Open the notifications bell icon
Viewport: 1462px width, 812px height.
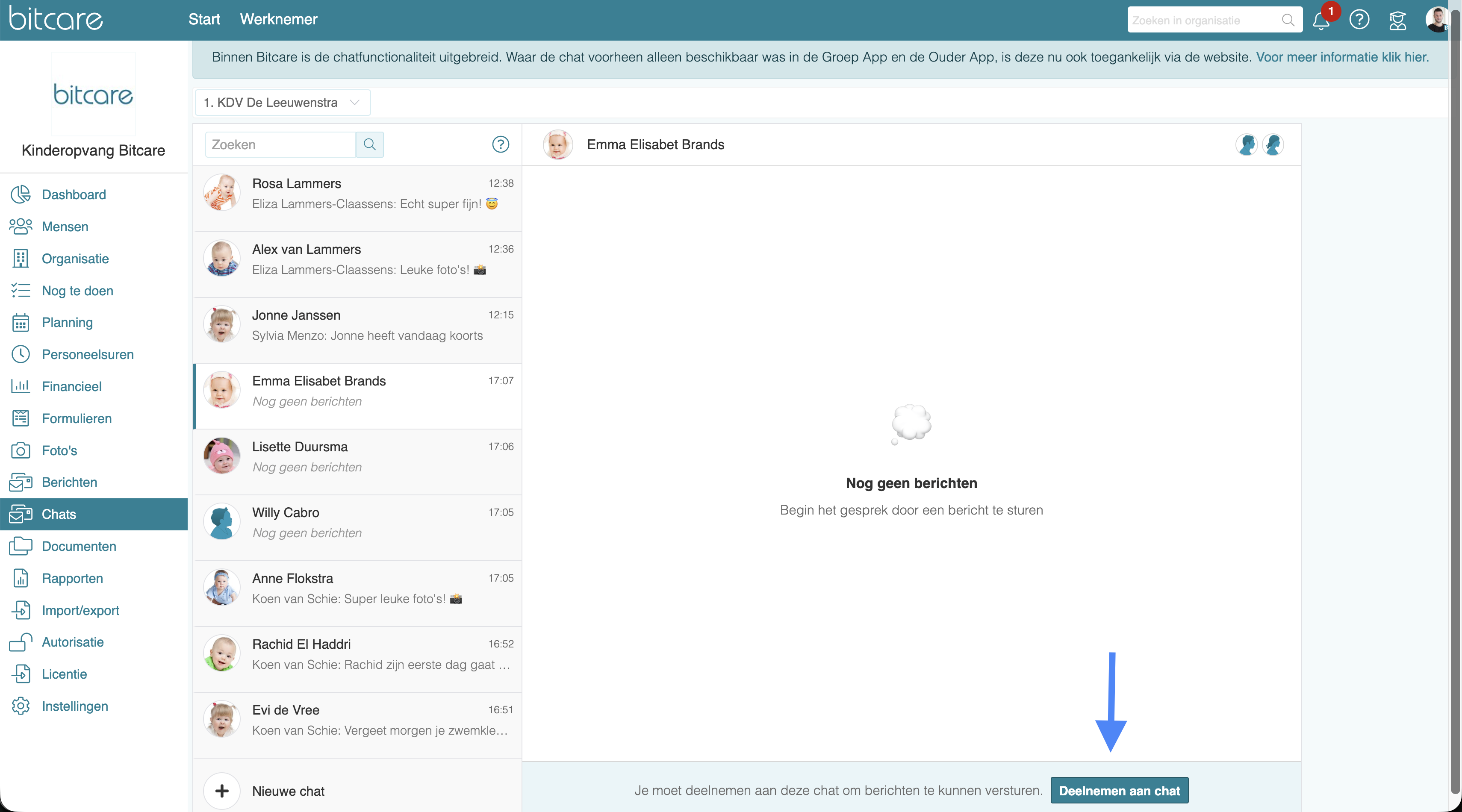[x=1320, y=21]
